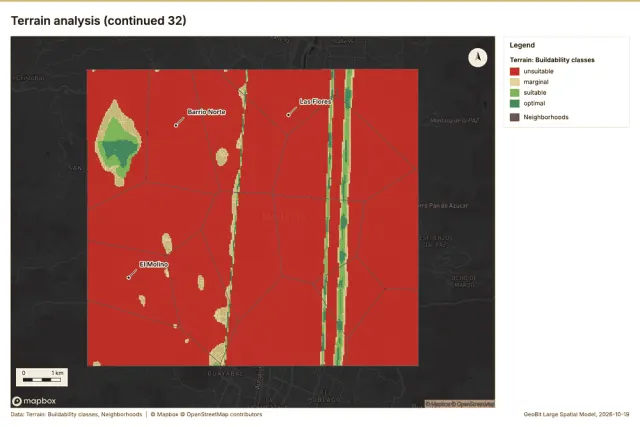Click the 'Ocho de Marzo' basemap label

click(464, 282)
